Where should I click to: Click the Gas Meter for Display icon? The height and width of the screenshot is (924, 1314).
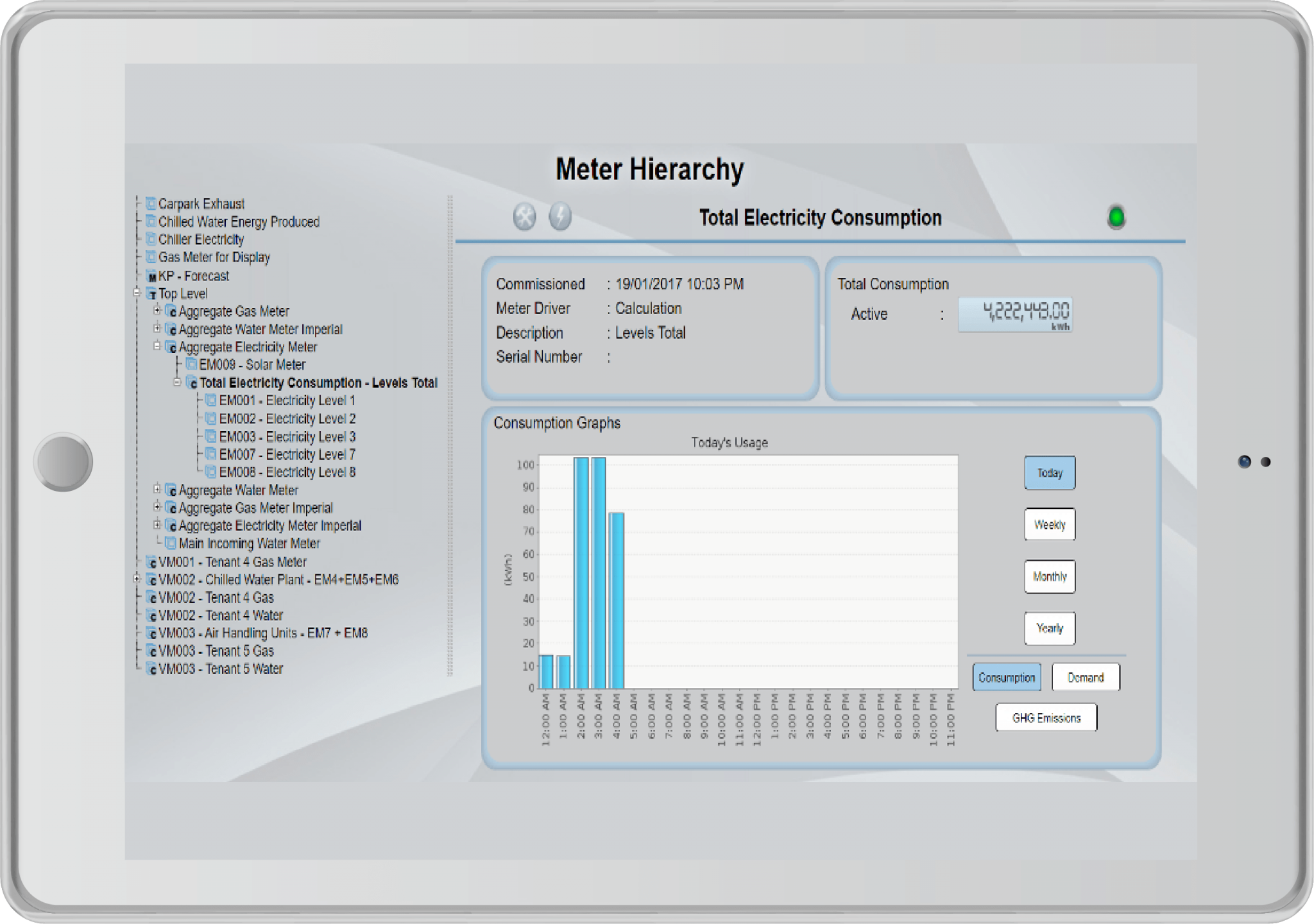click(x=150, y=257)
